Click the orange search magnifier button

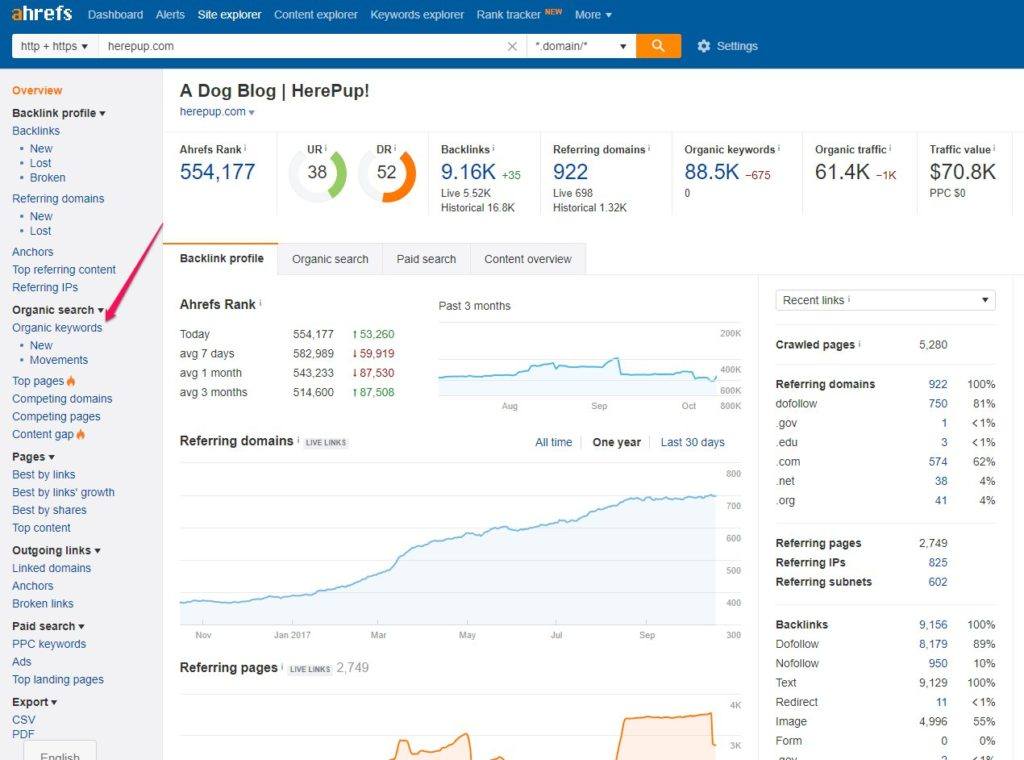click(x=658, y=46)
